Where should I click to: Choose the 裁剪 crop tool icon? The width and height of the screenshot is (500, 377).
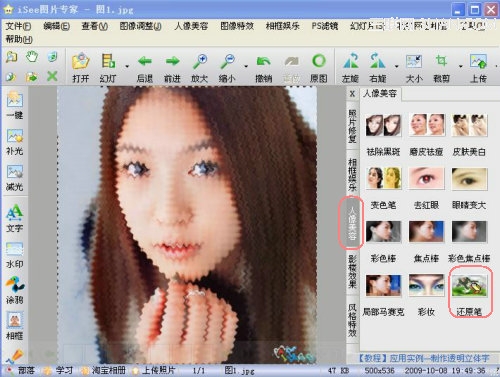click(x=441, y=61)
